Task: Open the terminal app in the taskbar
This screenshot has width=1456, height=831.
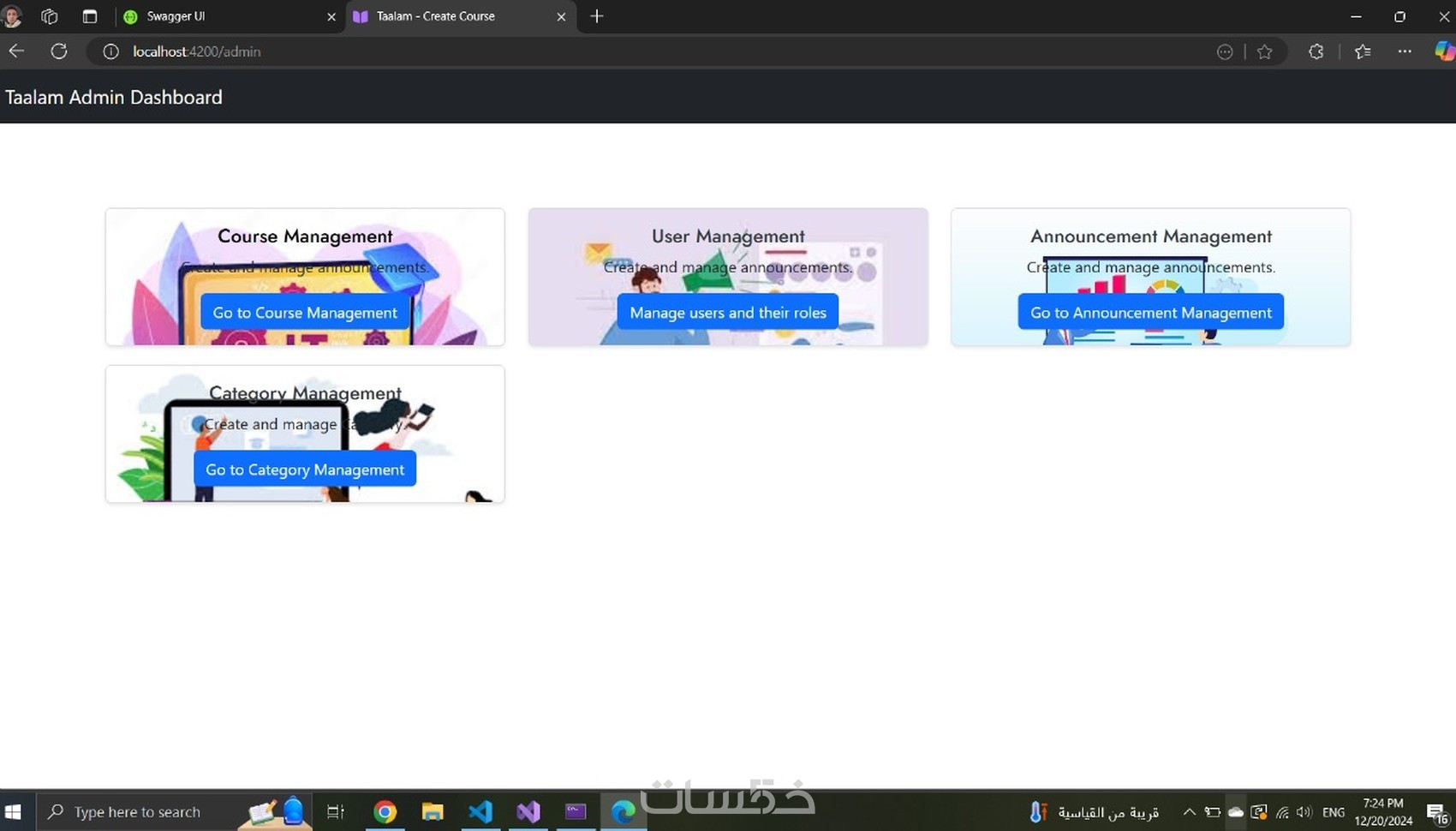Action: 576,811
